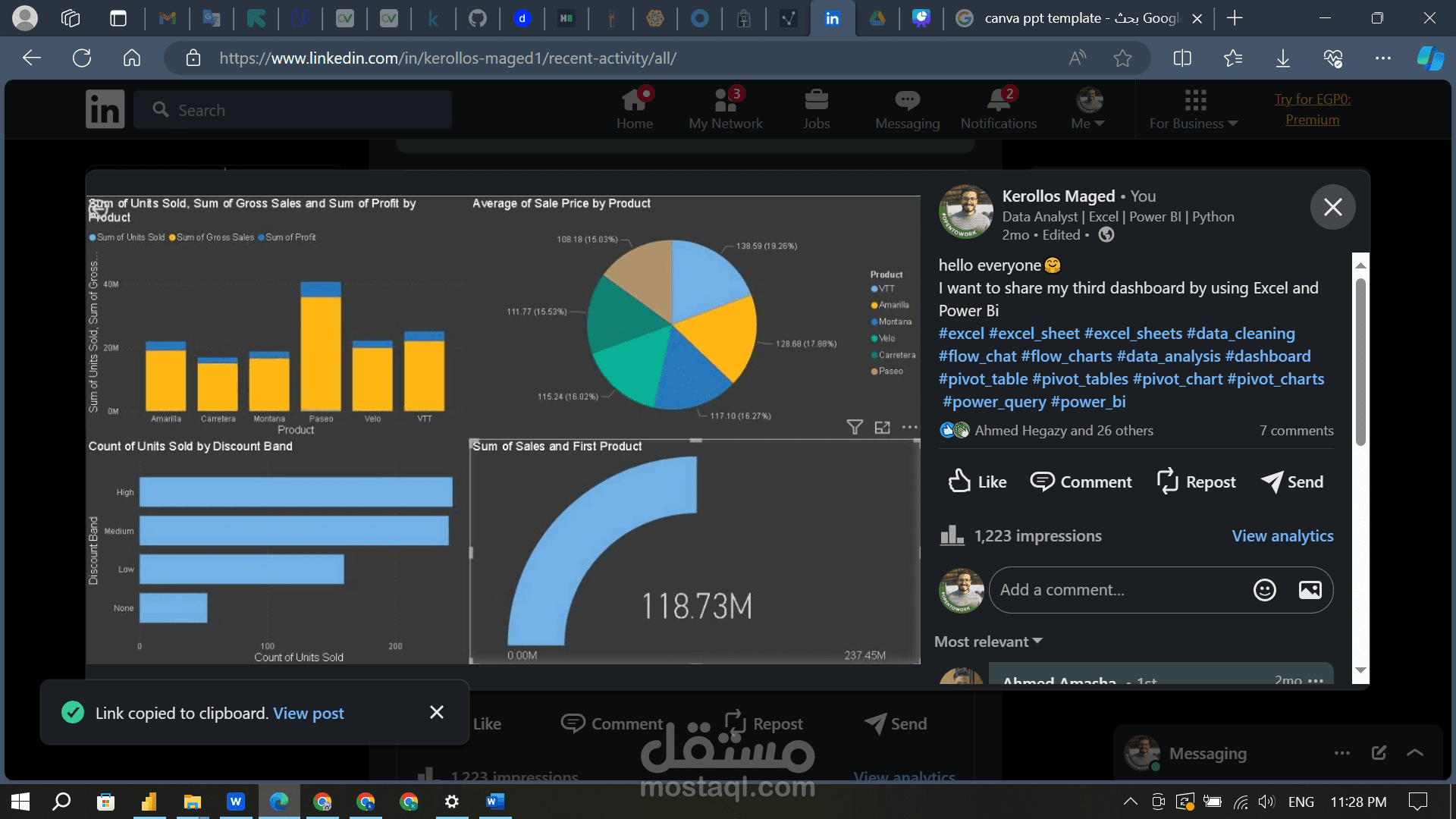1456x819 pixels.
Task: Open comment options for Ahmed's comment
Action: click(1316, 680)
